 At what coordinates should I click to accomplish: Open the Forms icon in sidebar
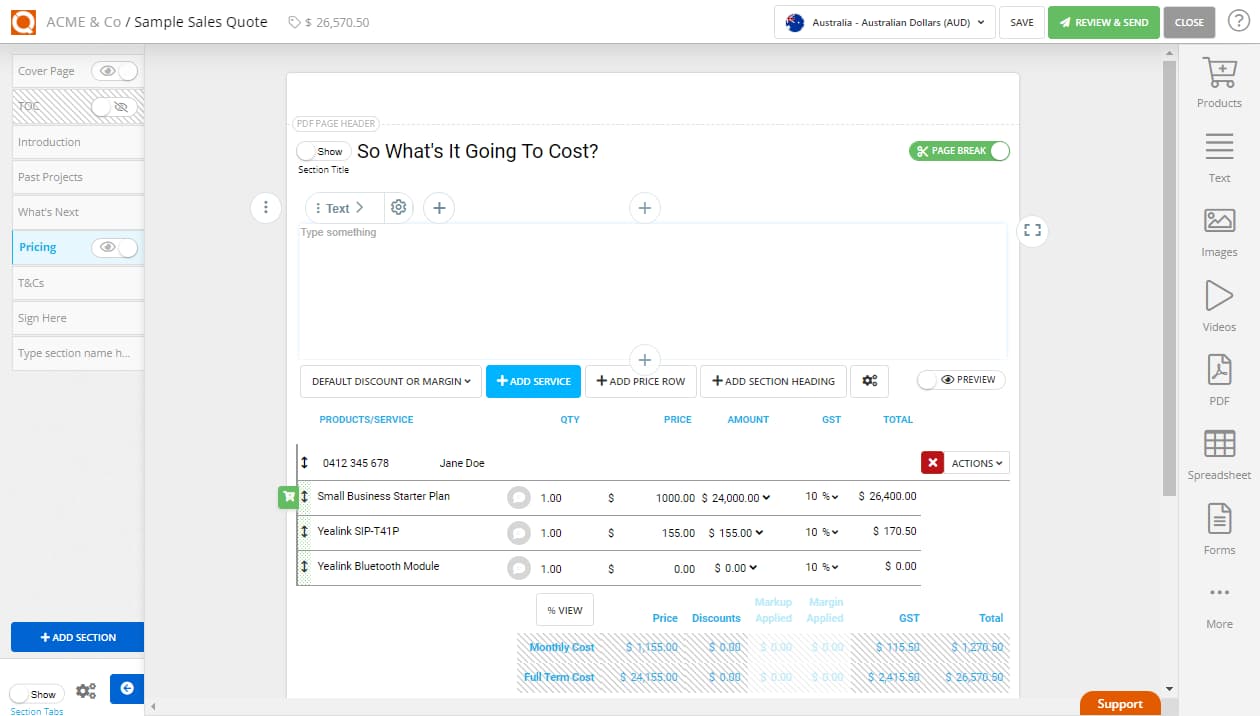pyautogui.click(x=1219, y=520)
